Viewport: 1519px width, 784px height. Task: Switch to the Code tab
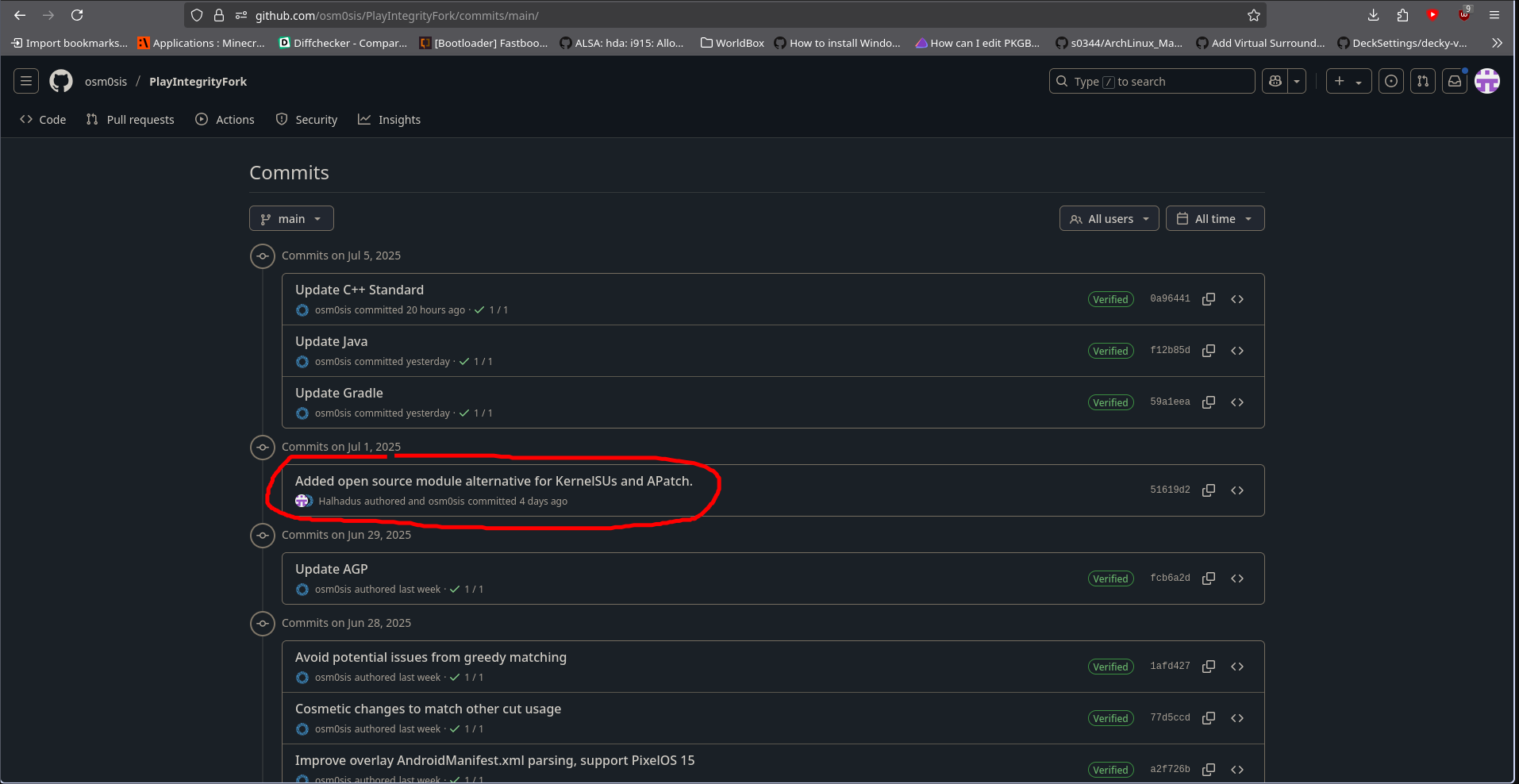click(43, 120)
